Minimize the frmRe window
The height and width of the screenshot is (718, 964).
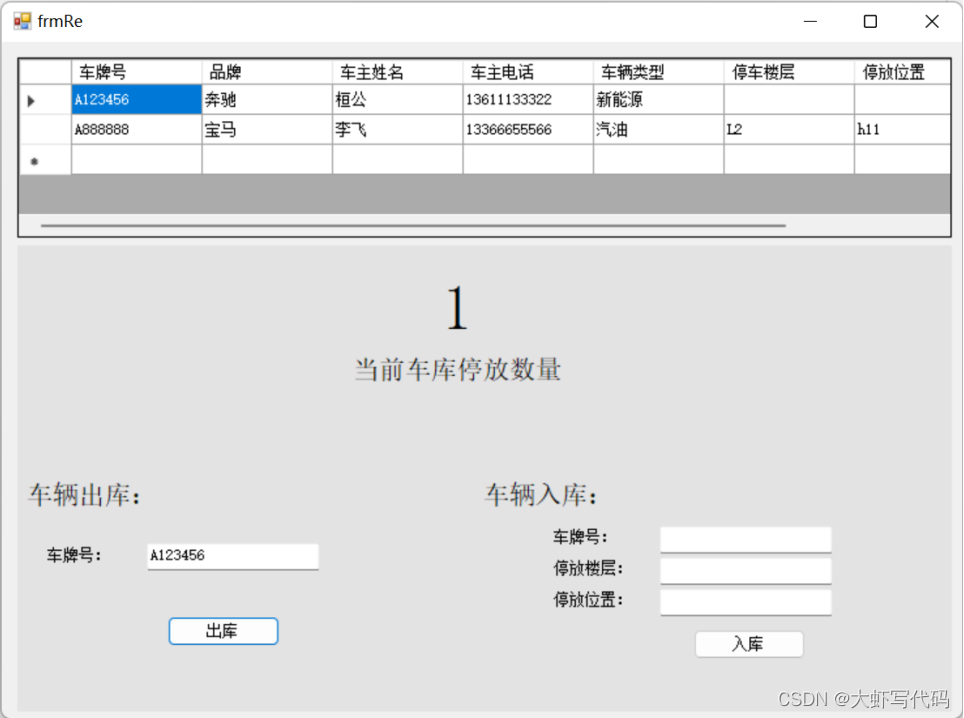click(x=810, y=22)
